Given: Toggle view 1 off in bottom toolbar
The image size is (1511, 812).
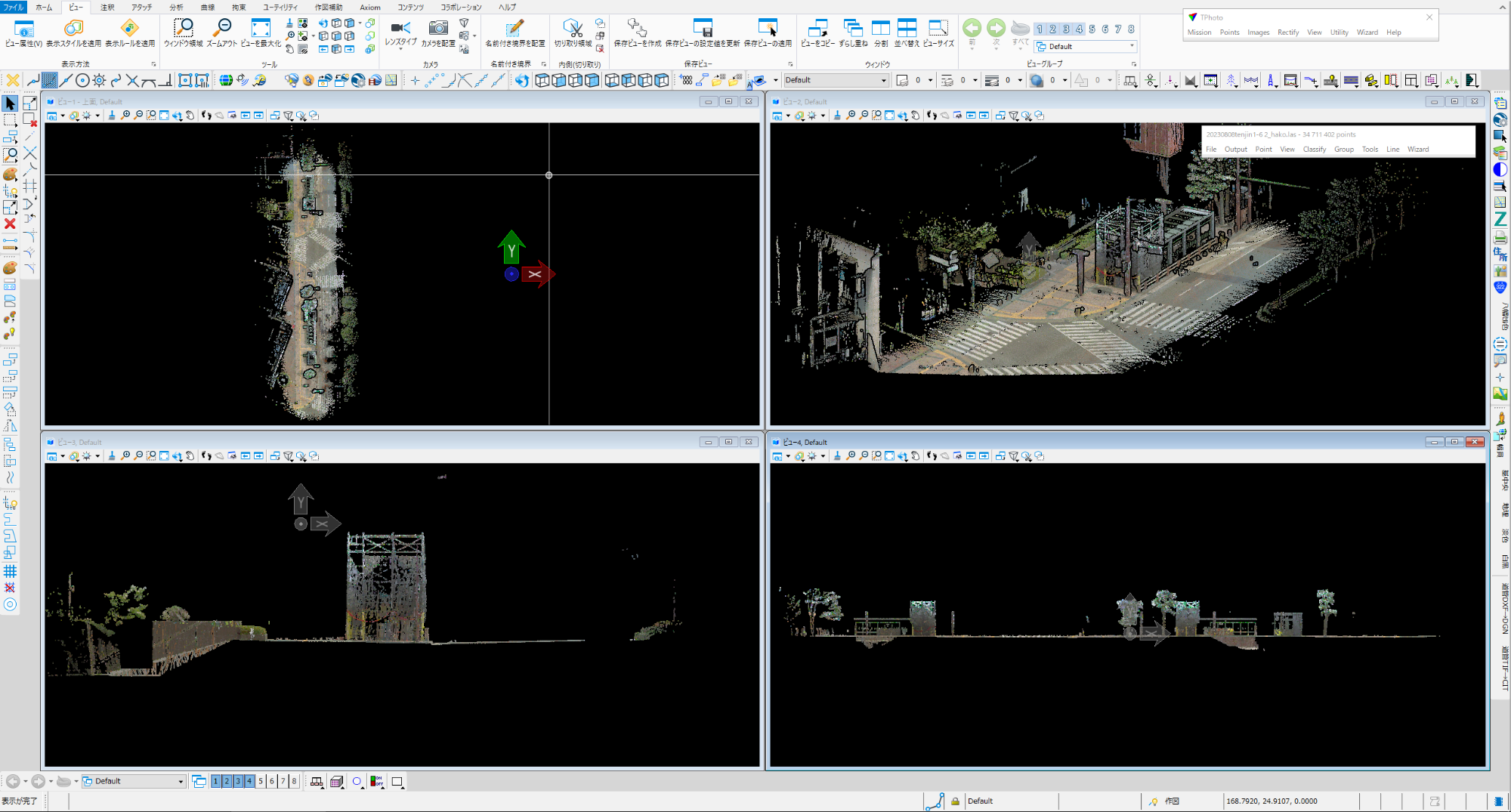Looking at the screenshot, I should 215,781.
